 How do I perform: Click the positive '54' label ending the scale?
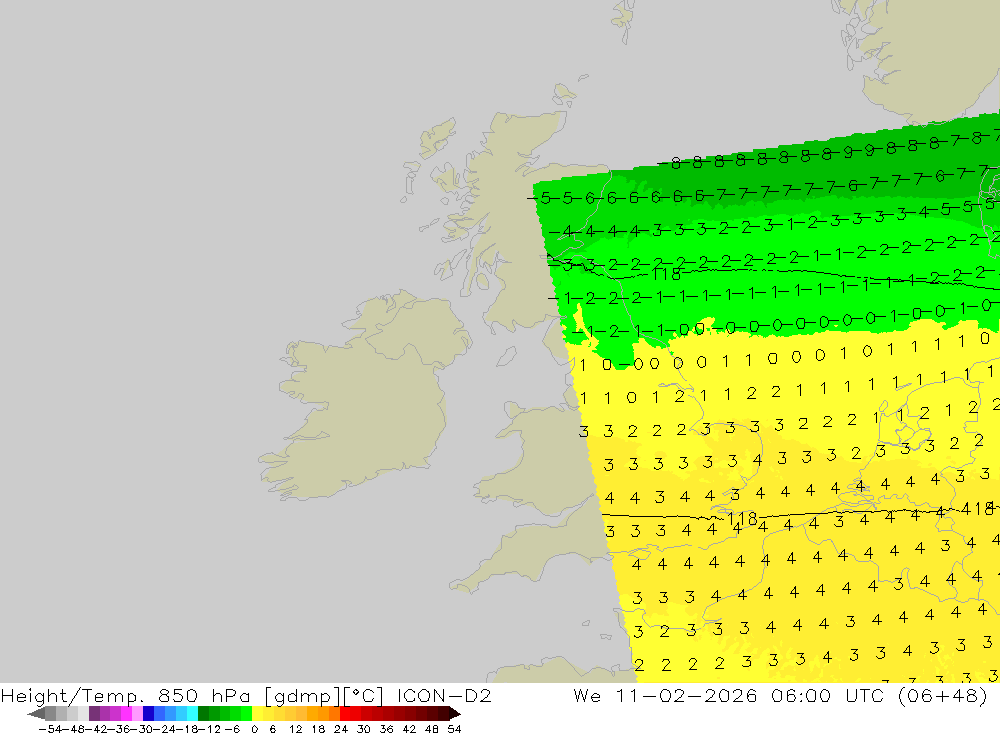454,729
